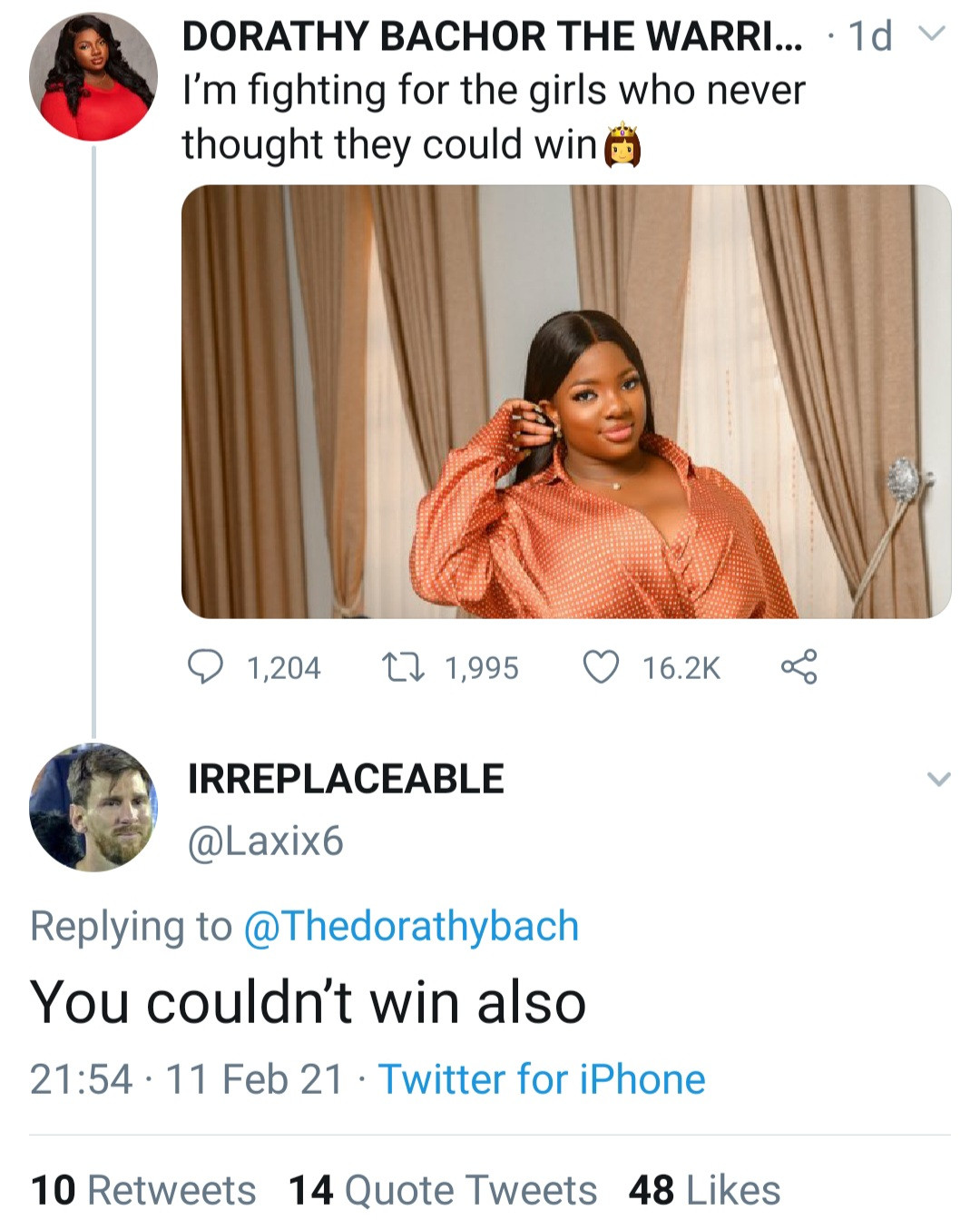Open the @Thedorathybach mention link
Screen dimensions: 980x1230
[x=411, y=926]
